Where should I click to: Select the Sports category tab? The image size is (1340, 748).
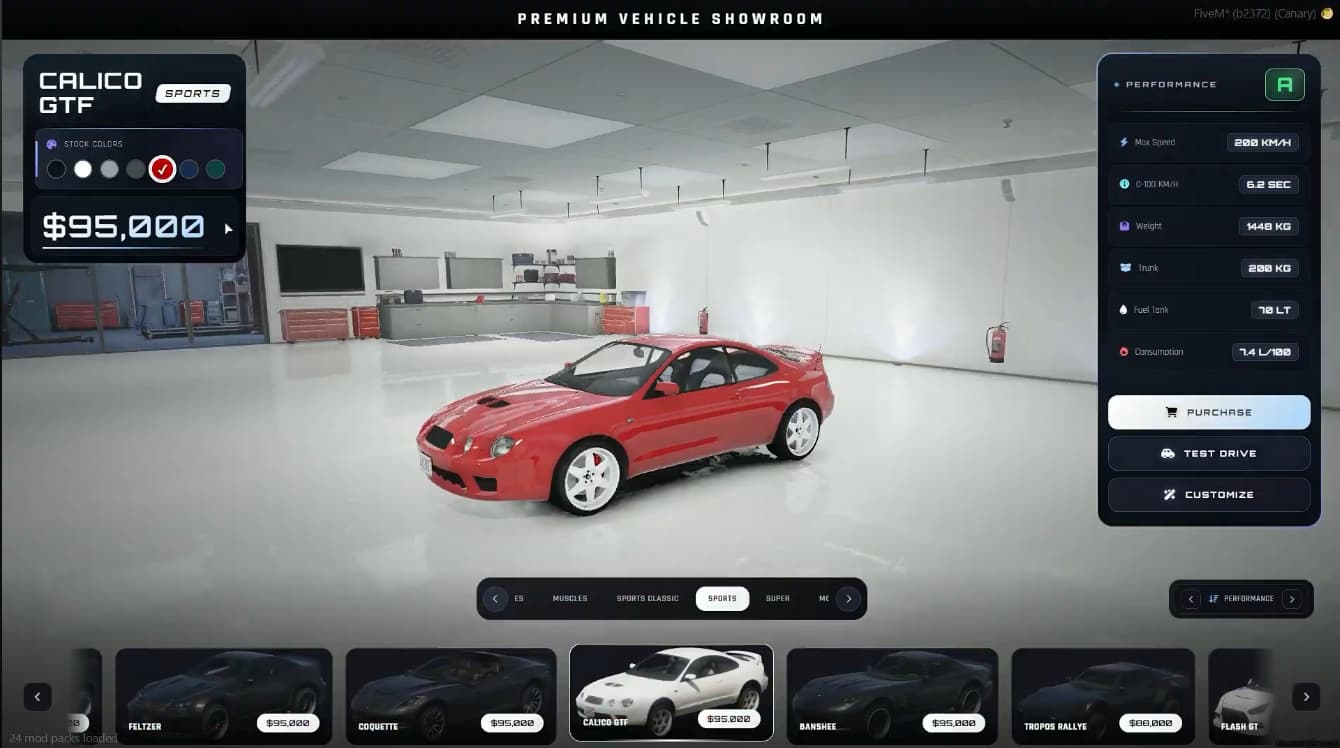point(722,599)
